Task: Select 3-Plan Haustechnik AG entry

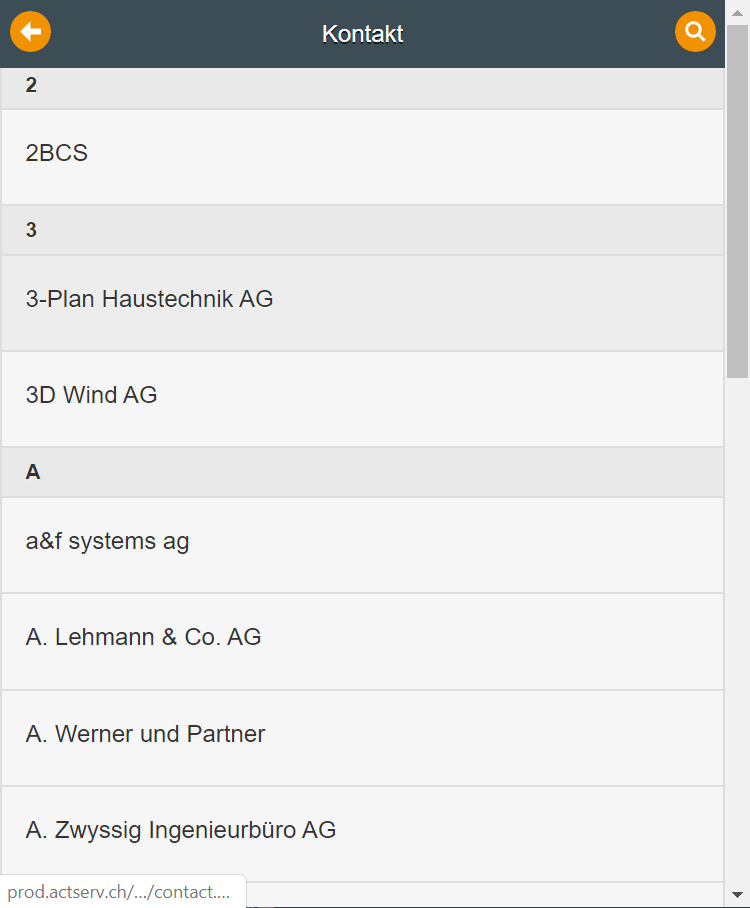Action: coord(361,301)
